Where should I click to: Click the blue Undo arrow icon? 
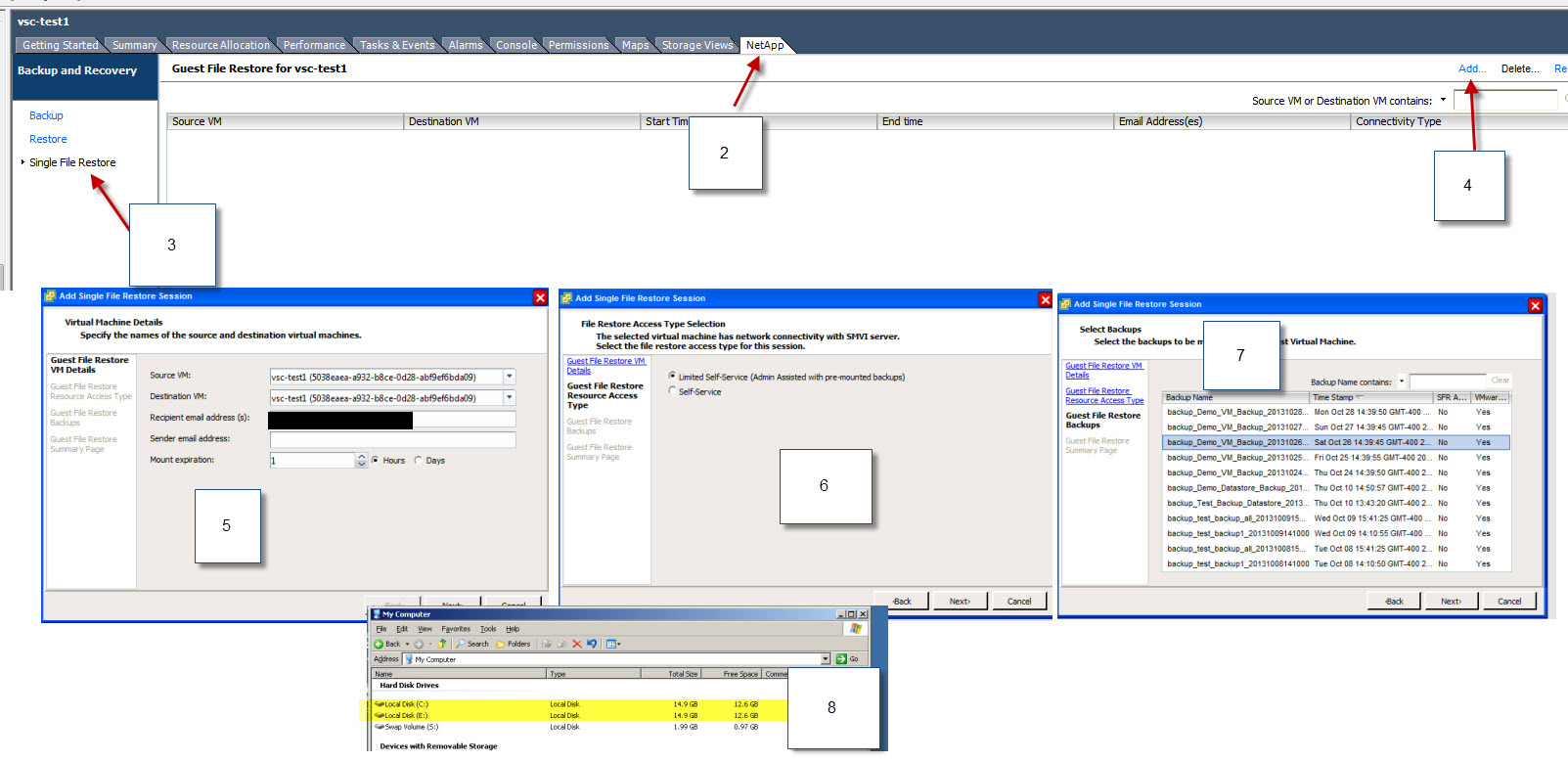[x=592, y=644]
